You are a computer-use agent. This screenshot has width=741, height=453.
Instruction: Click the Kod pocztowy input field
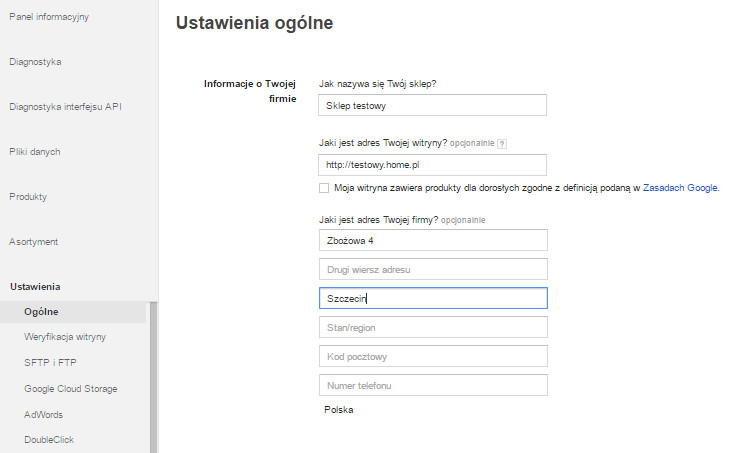(433, 357)
